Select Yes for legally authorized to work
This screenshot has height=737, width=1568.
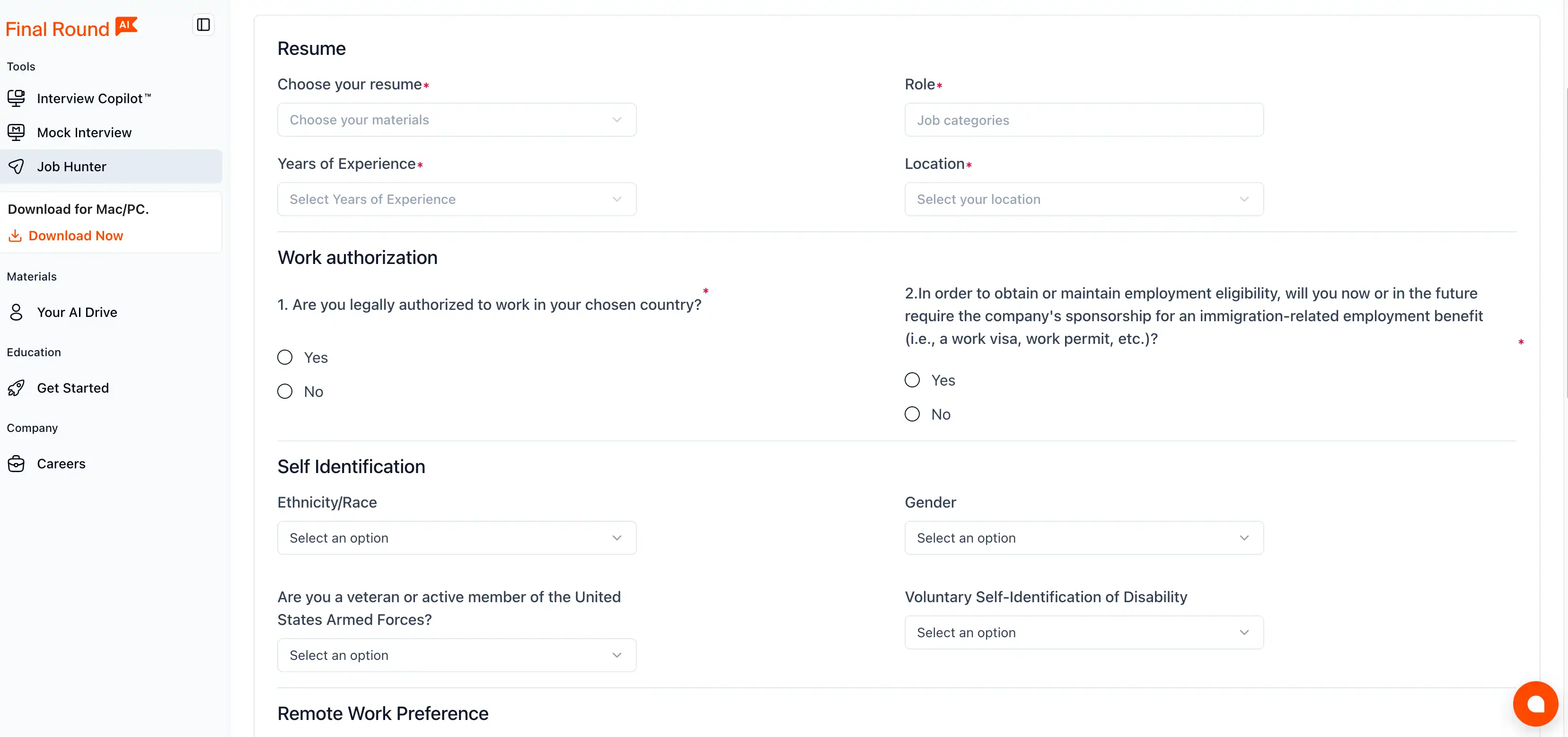285,357
